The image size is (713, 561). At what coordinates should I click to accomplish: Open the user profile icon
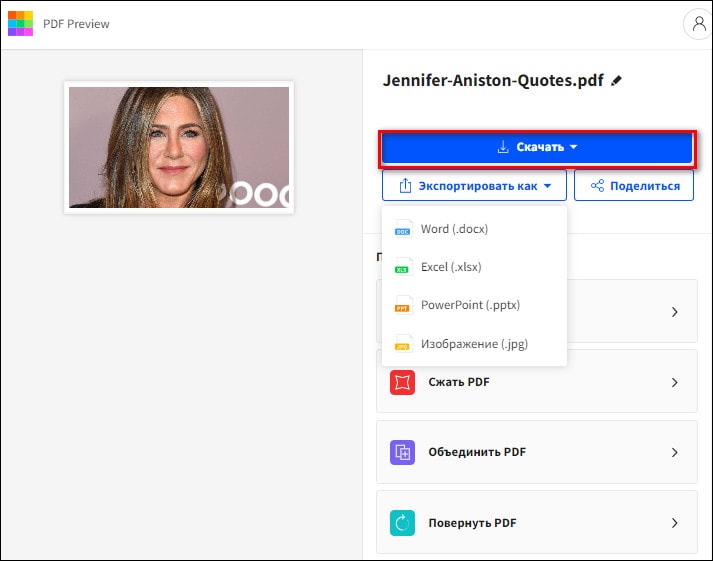coord(695,24)
